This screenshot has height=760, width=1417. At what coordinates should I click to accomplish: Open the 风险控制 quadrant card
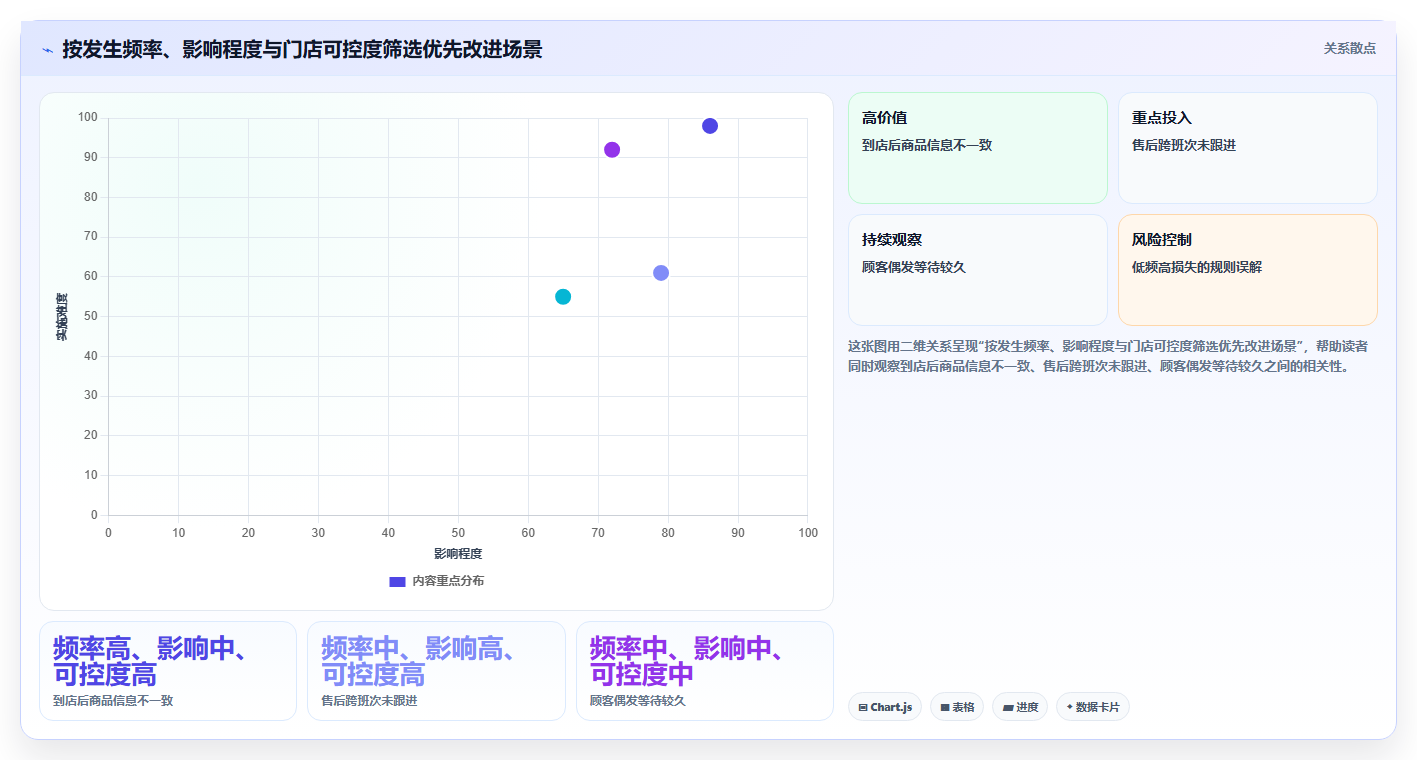pyautogui.click(x=1248, y=270)
